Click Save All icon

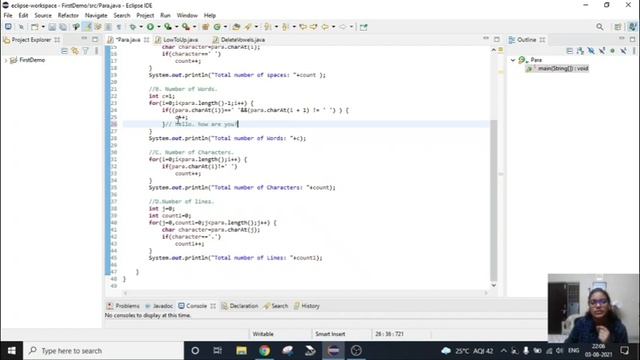click(63, 27)
